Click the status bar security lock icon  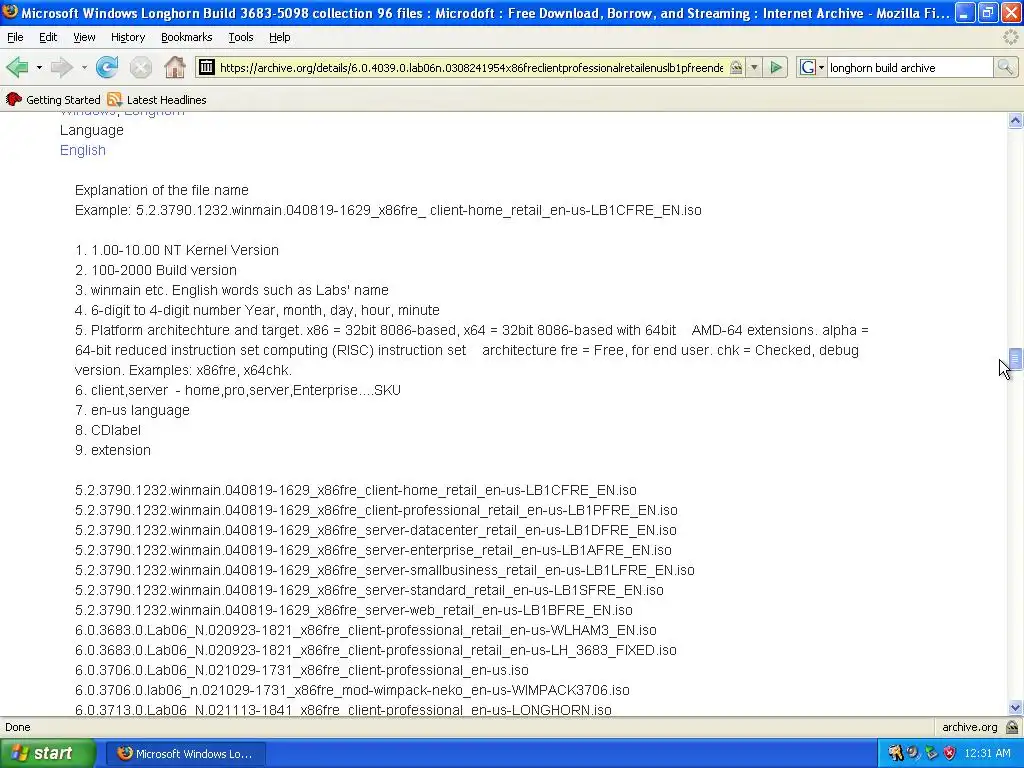point(1012,727)
